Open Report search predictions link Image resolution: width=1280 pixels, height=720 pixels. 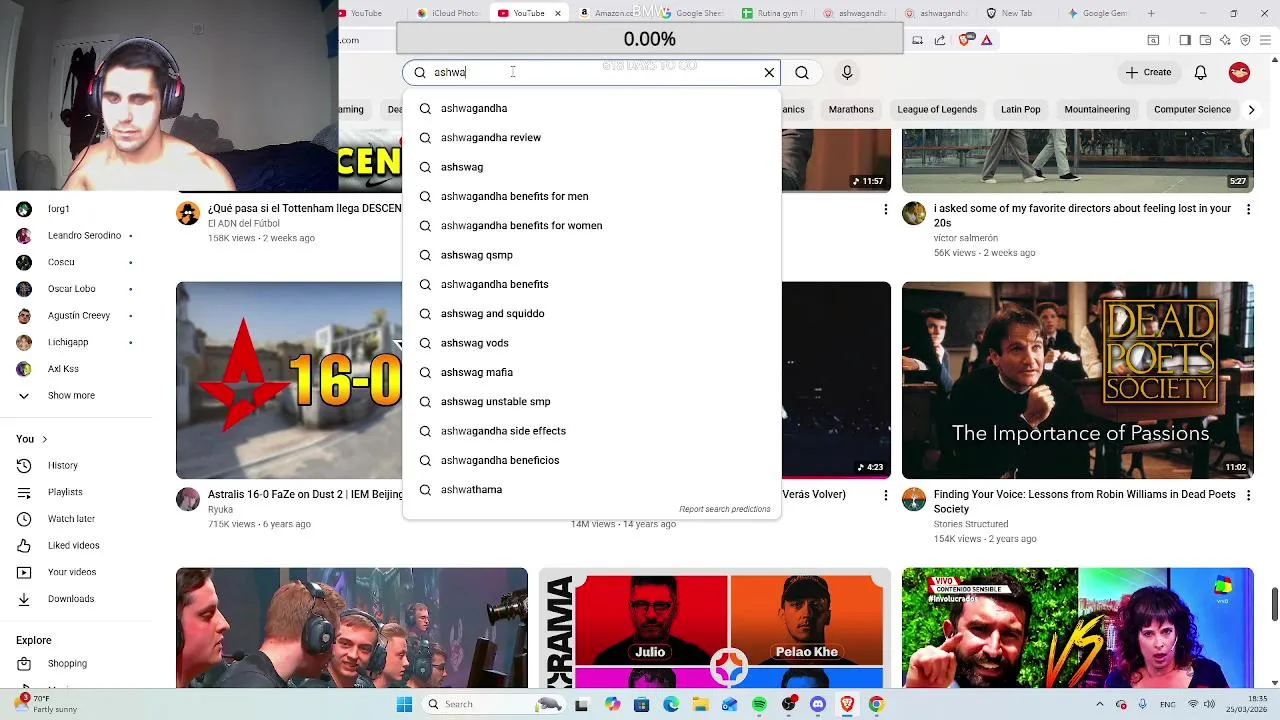(x=725, y=509)
